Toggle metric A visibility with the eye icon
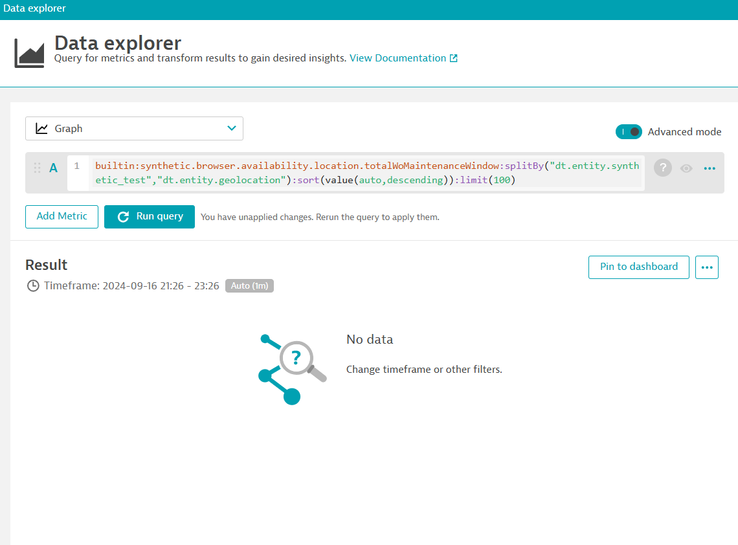Image resolution: width=738 pixels, height=545 pixels. [686, 169]
